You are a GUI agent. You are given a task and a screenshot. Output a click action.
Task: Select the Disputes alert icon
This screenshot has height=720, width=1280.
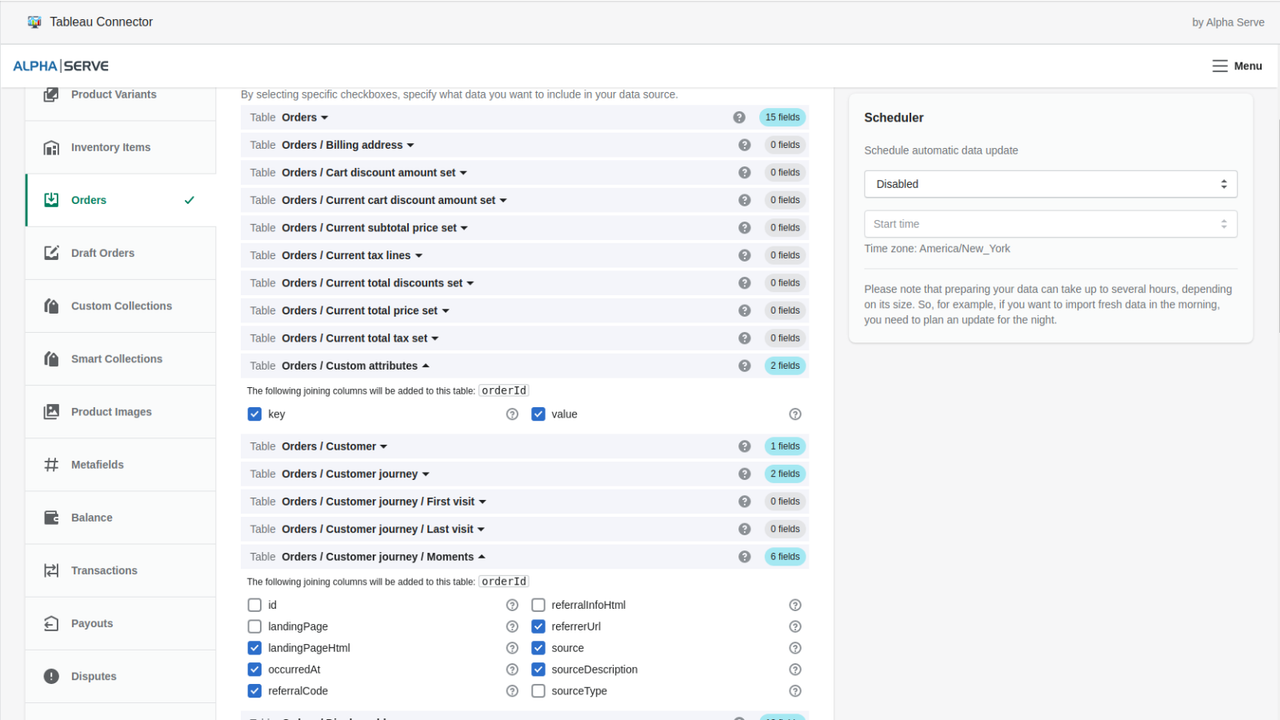(x=51, y=676)
